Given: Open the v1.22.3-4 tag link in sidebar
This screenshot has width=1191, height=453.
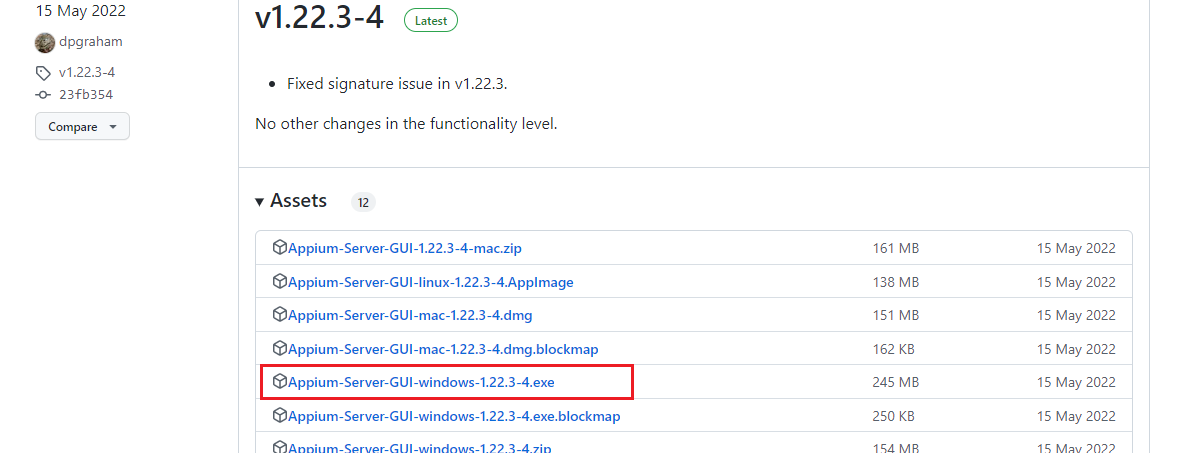Looking at the screenshot, I should click(87, 73).
